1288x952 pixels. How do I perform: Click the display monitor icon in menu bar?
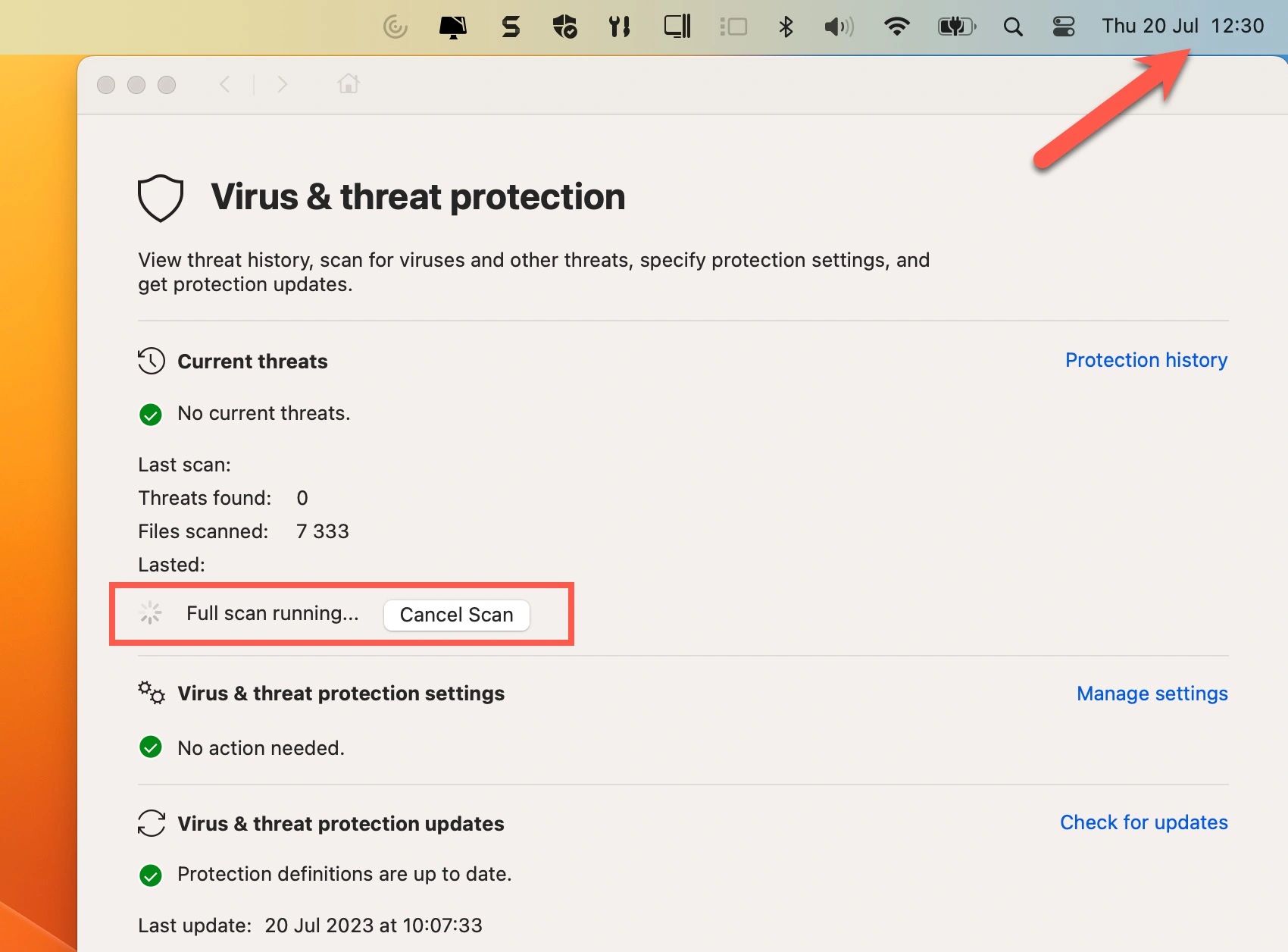click(452, 27)
